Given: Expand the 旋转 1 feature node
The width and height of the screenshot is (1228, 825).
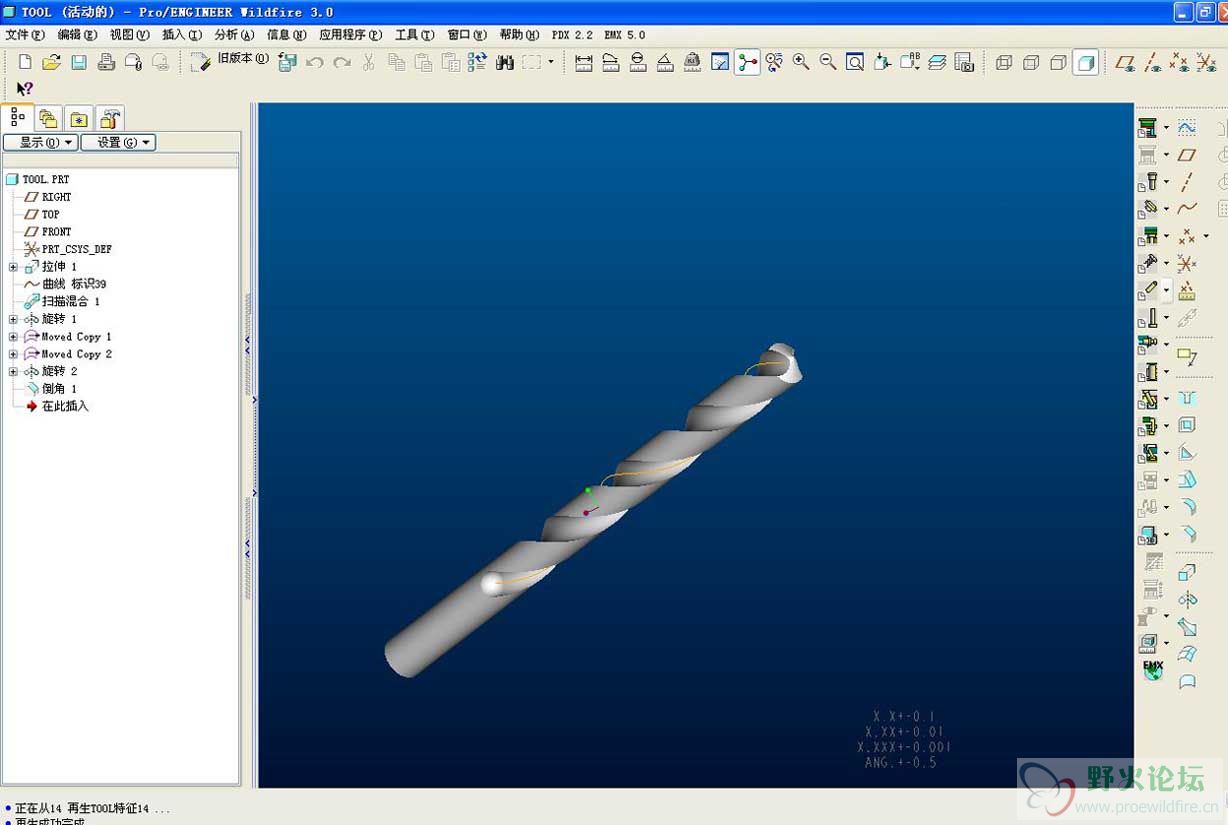Looking at the screenshot, I should tap(13, 319).
